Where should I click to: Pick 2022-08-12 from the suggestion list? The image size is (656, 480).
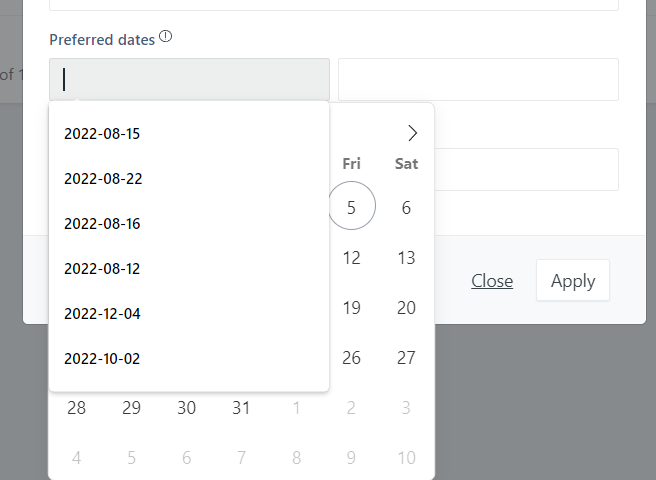(189, 269)
